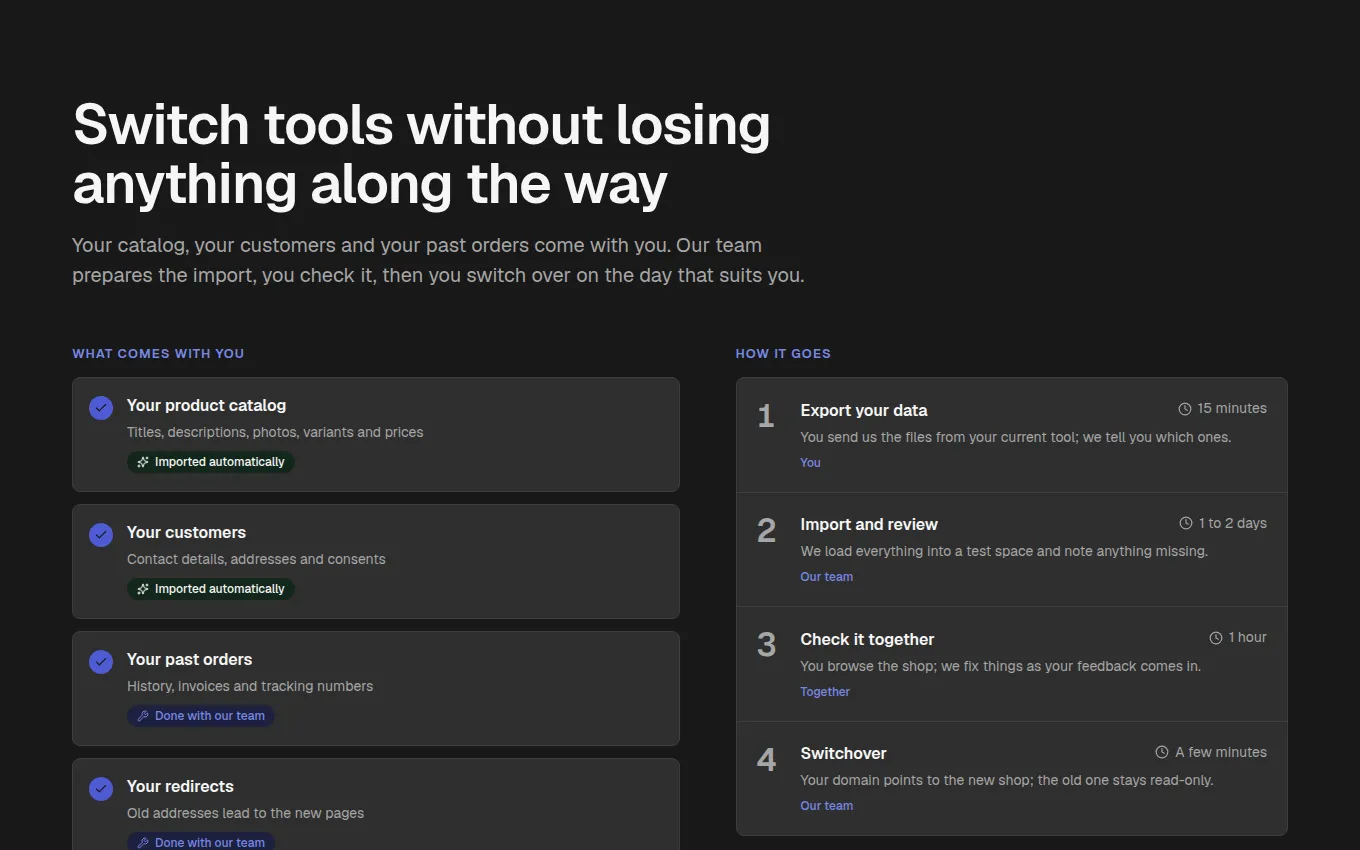Click the 'Together' label under Check it together

(825, 691)
